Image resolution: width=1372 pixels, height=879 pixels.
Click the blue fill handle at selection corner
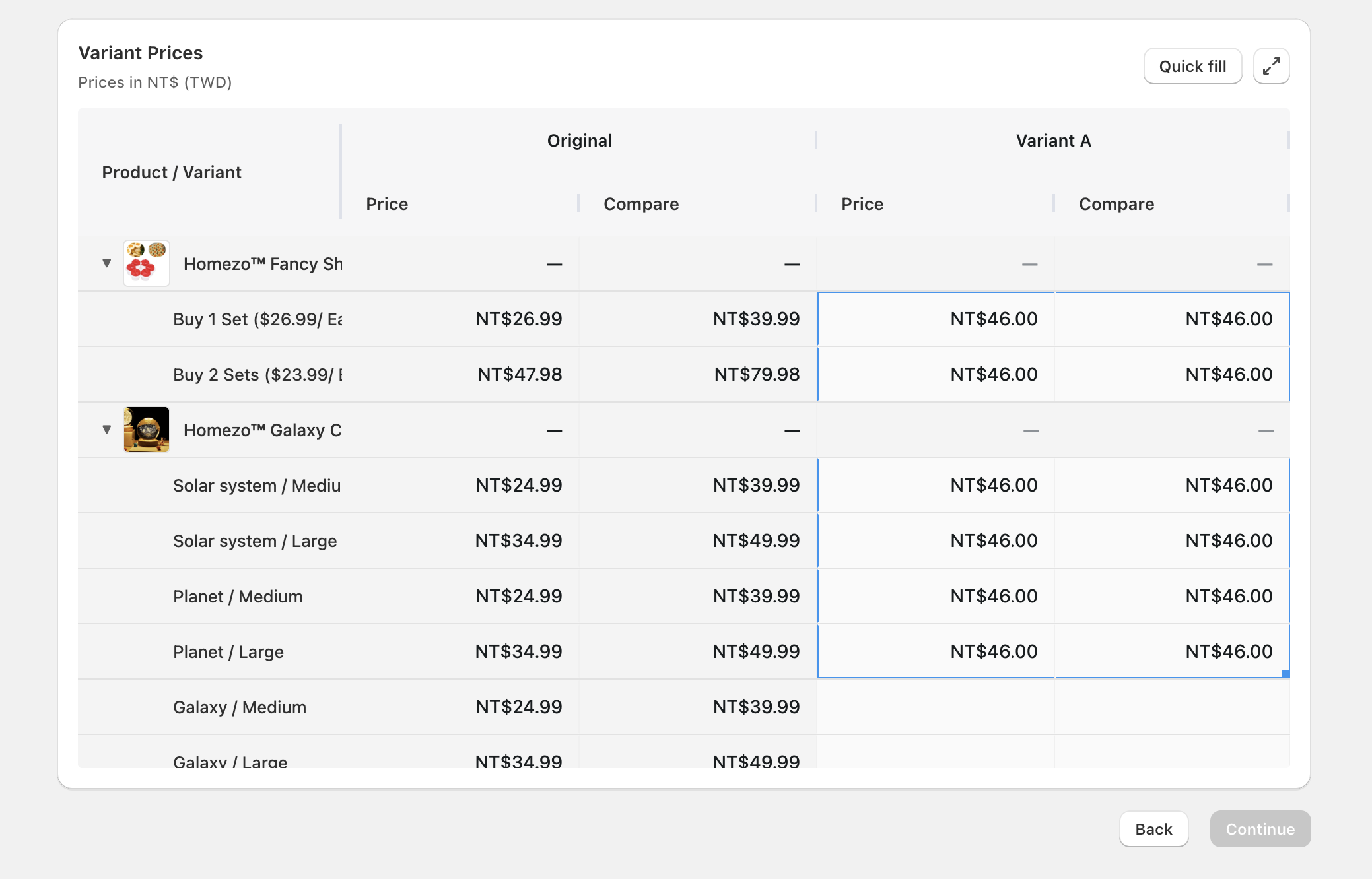click(x=1286, y=674)
